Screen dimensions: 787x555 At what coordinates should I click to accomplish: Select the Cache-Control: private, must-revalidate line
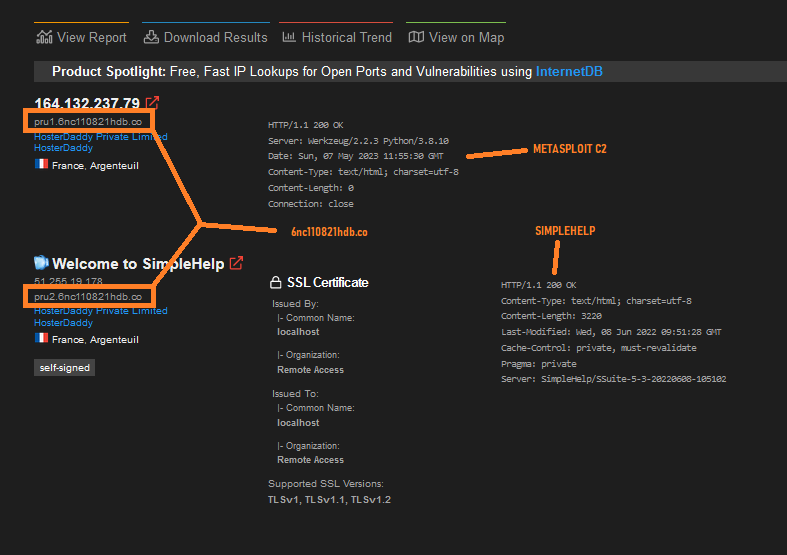598,348
